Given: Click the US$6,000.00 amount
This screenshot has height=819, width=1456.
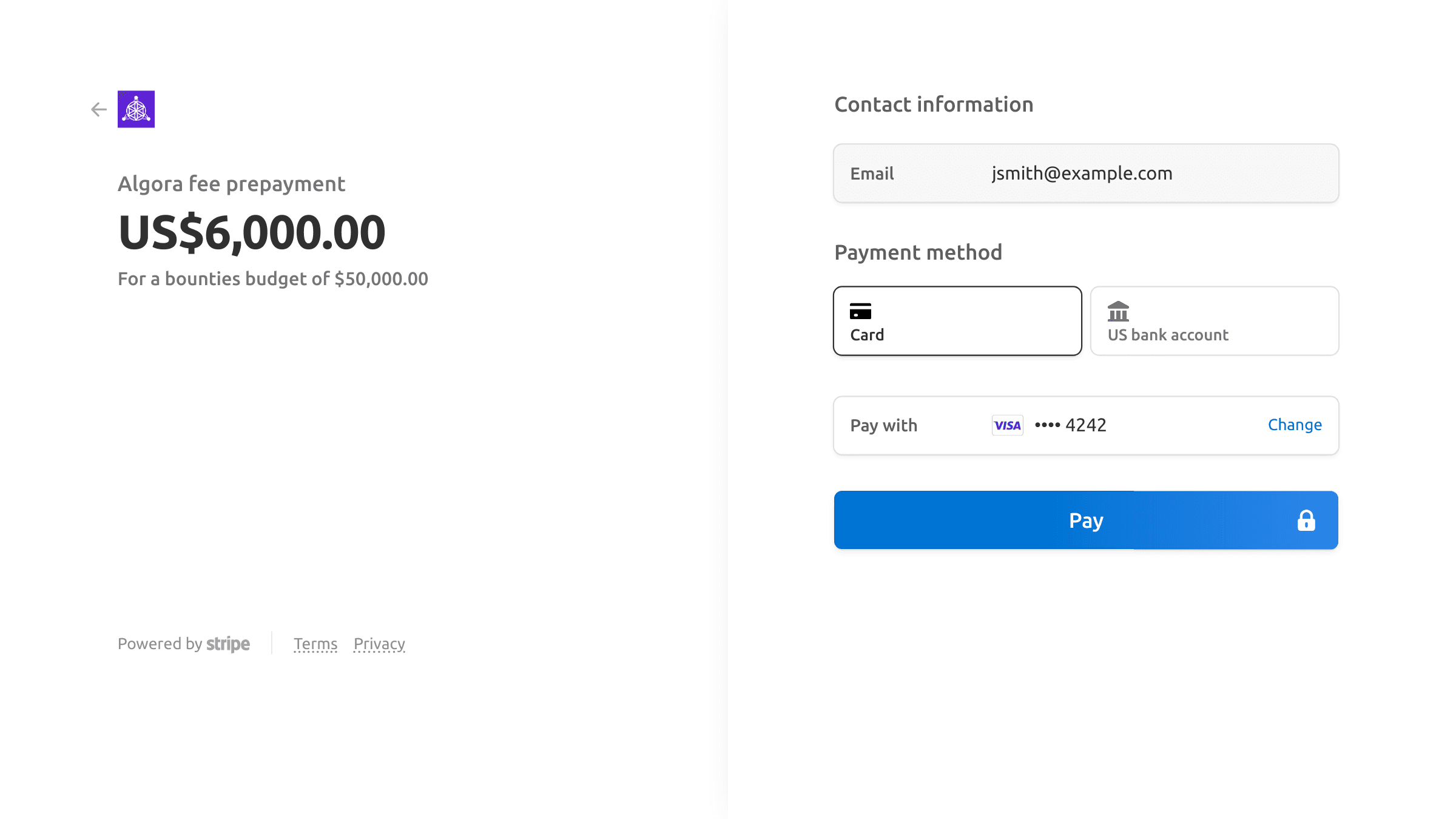Looking at the screenshot, I should 252,232.
